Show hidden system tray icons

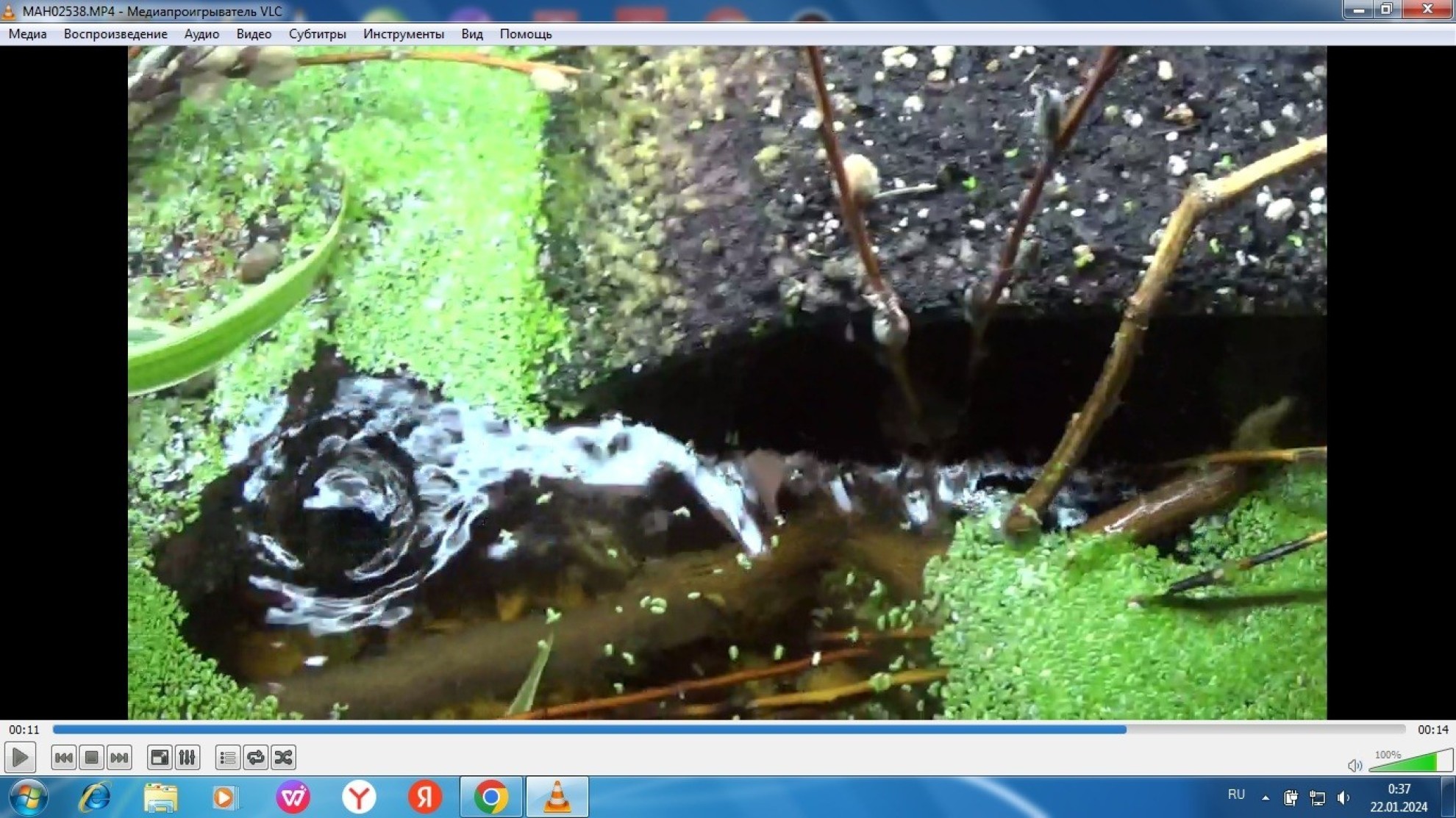pyautogui.click(x=1266, y=797)
